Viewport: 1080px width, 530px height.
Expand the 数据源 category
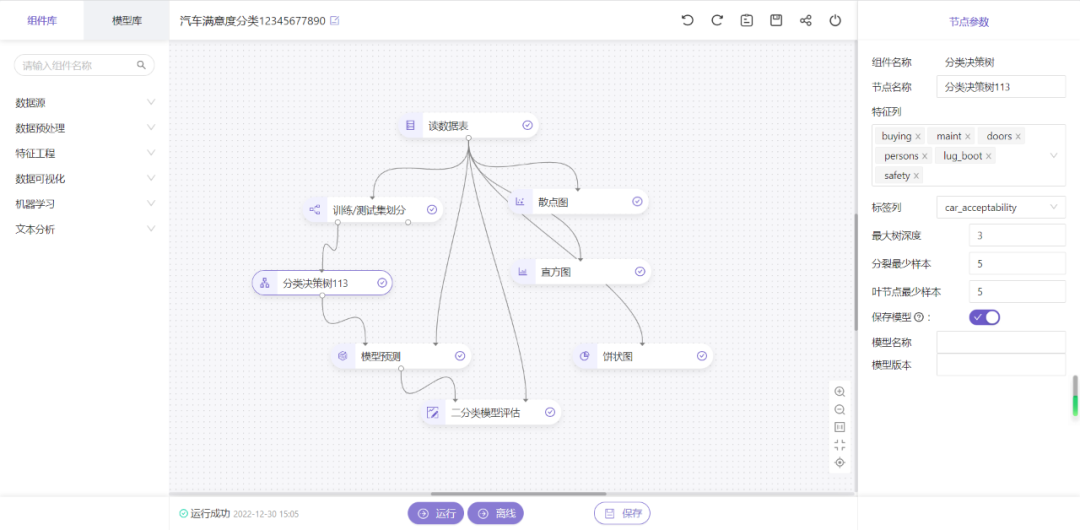[x=85, y=103]
